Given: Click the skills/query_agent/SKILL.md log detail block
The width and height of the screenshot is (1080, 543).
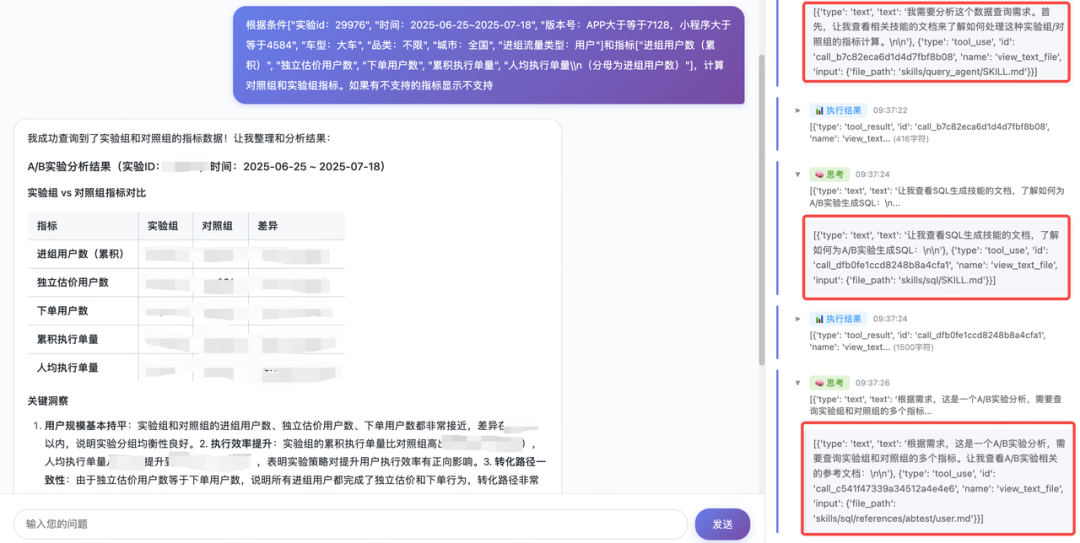Looking at the screenshot, I should [x=937, y=41].
